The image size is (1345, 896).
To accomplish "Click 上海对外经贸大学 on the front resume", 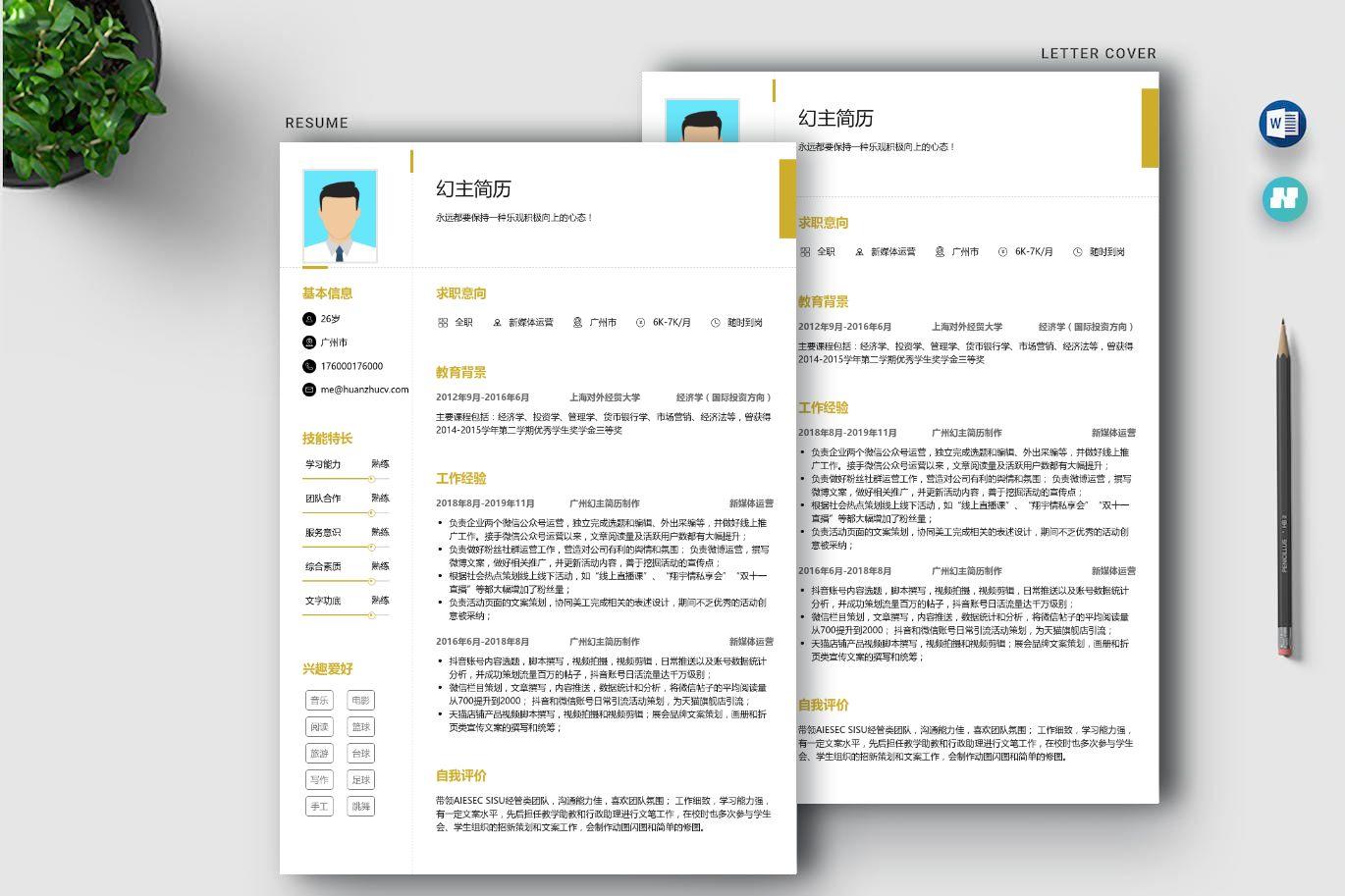I will (x=605, y=397).
